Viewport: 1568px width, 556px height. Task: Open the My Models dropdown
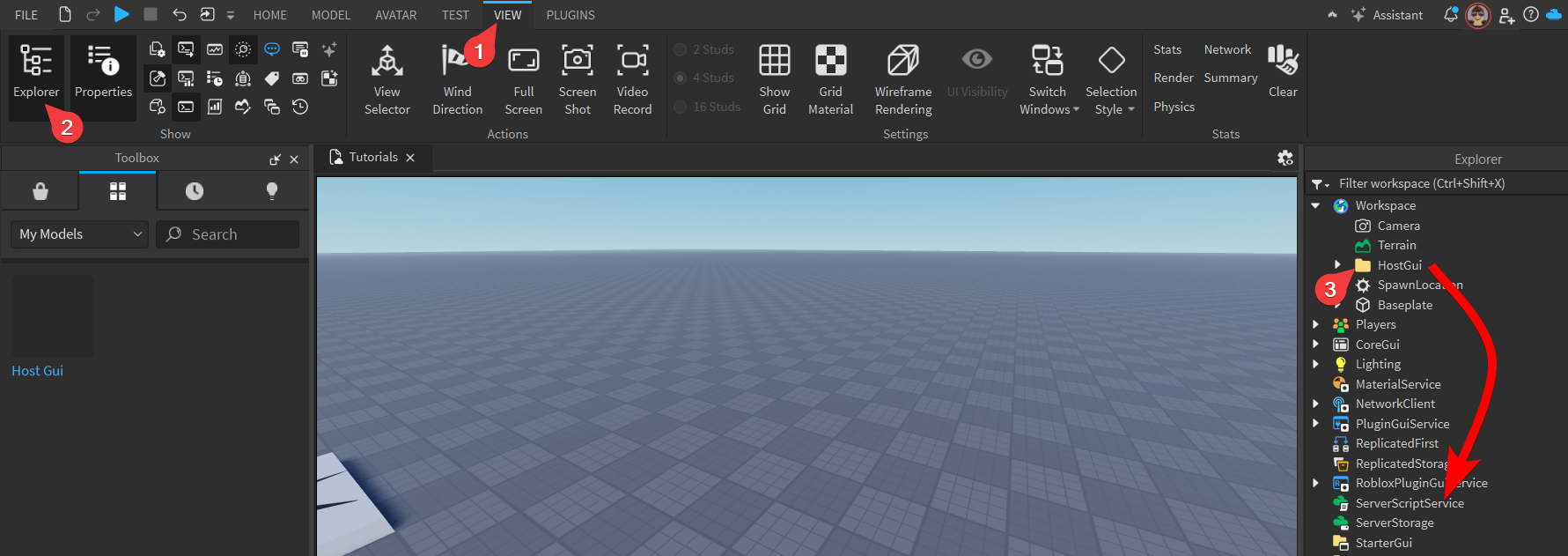pos(79,234)
